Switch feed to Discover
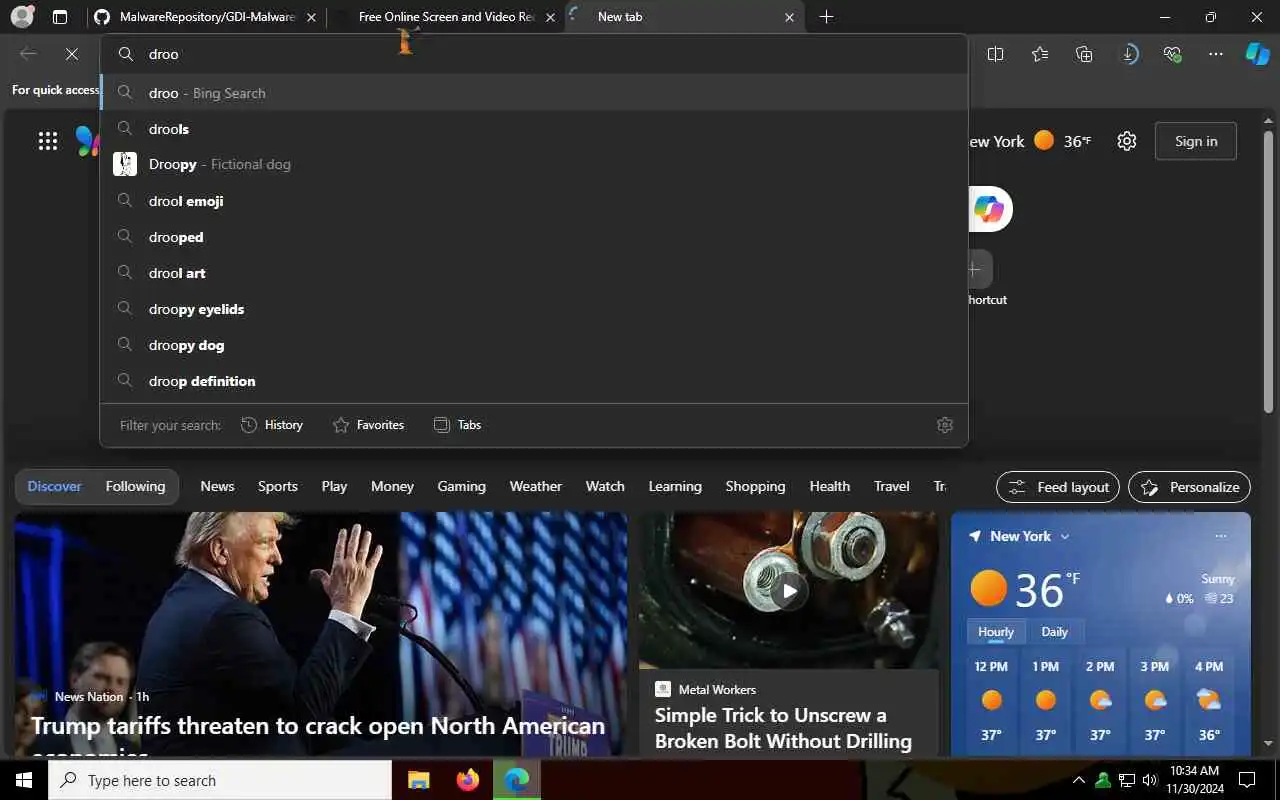Screen dimensions: 1280x800 pyautogui.click(x=54, y=486)
